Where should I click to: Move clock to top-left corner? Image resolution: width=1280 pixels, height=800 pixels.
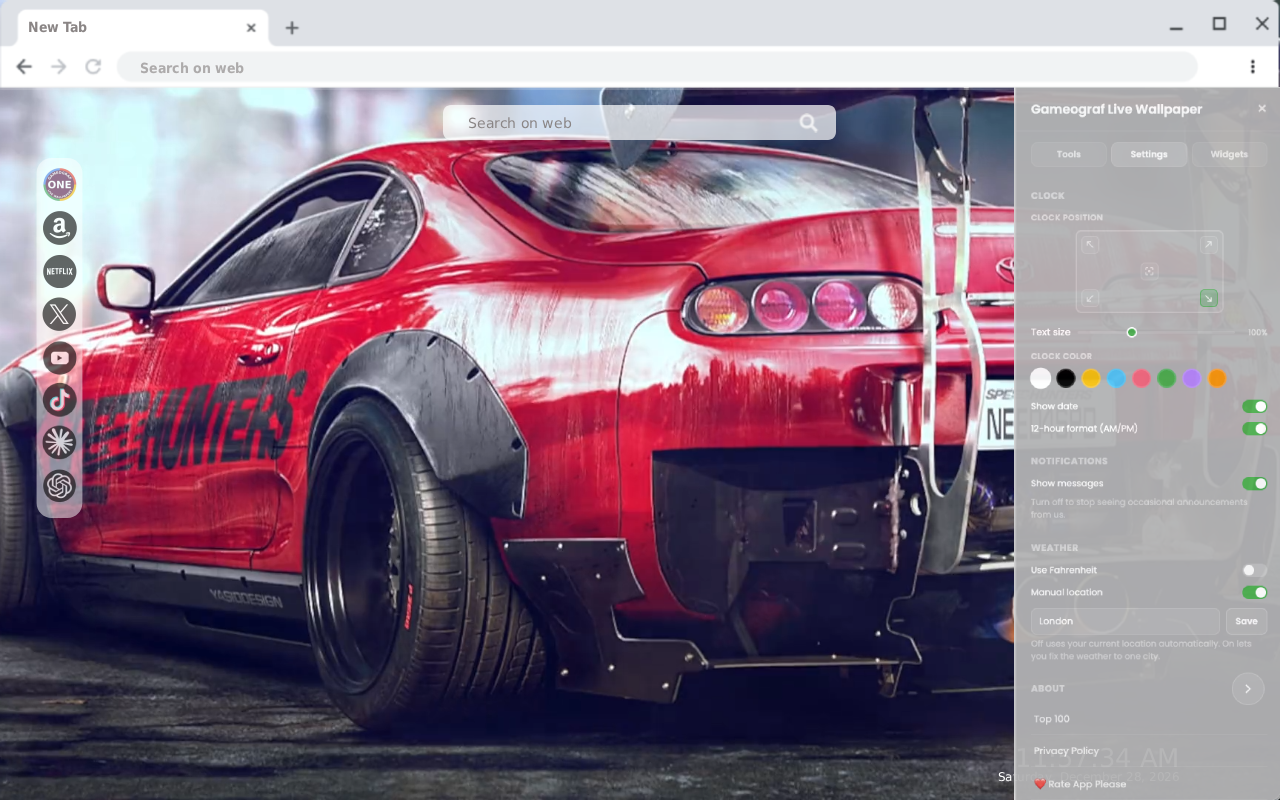[x=1090, y=245]
